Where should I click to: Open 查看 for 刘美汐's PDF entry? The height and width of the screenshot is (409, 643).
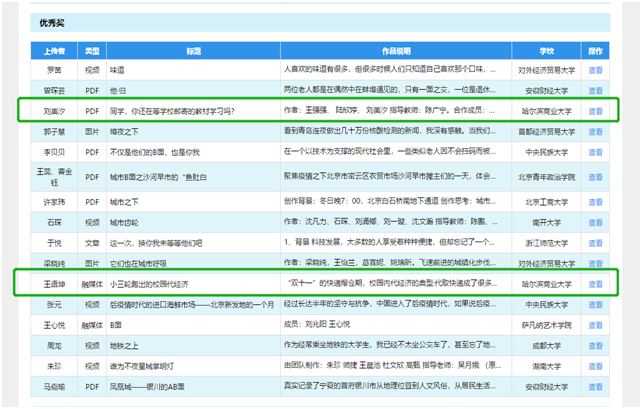[595, 108]
